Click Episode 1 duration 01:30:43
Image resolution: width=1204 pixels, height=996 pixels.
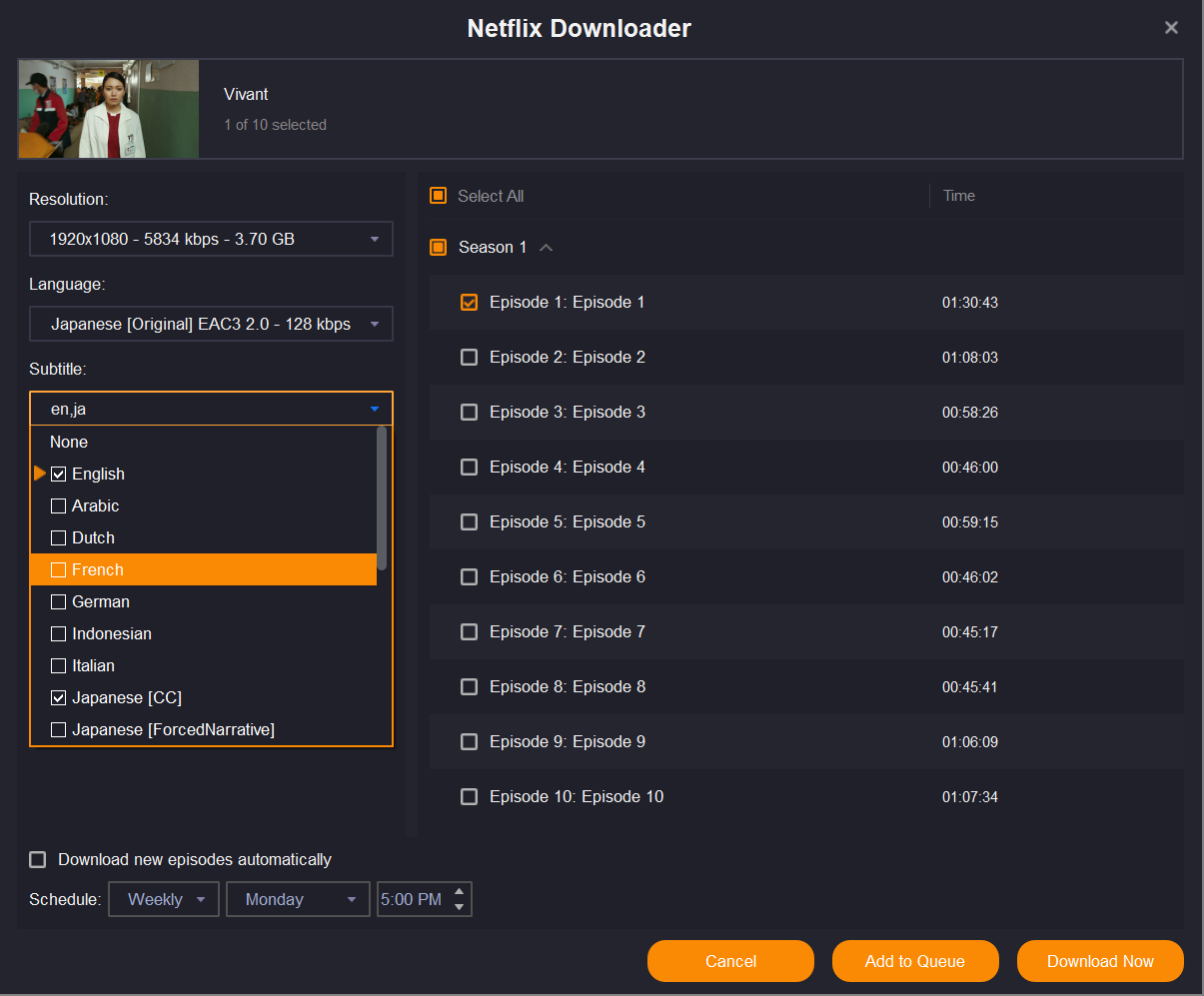(969, 302)
